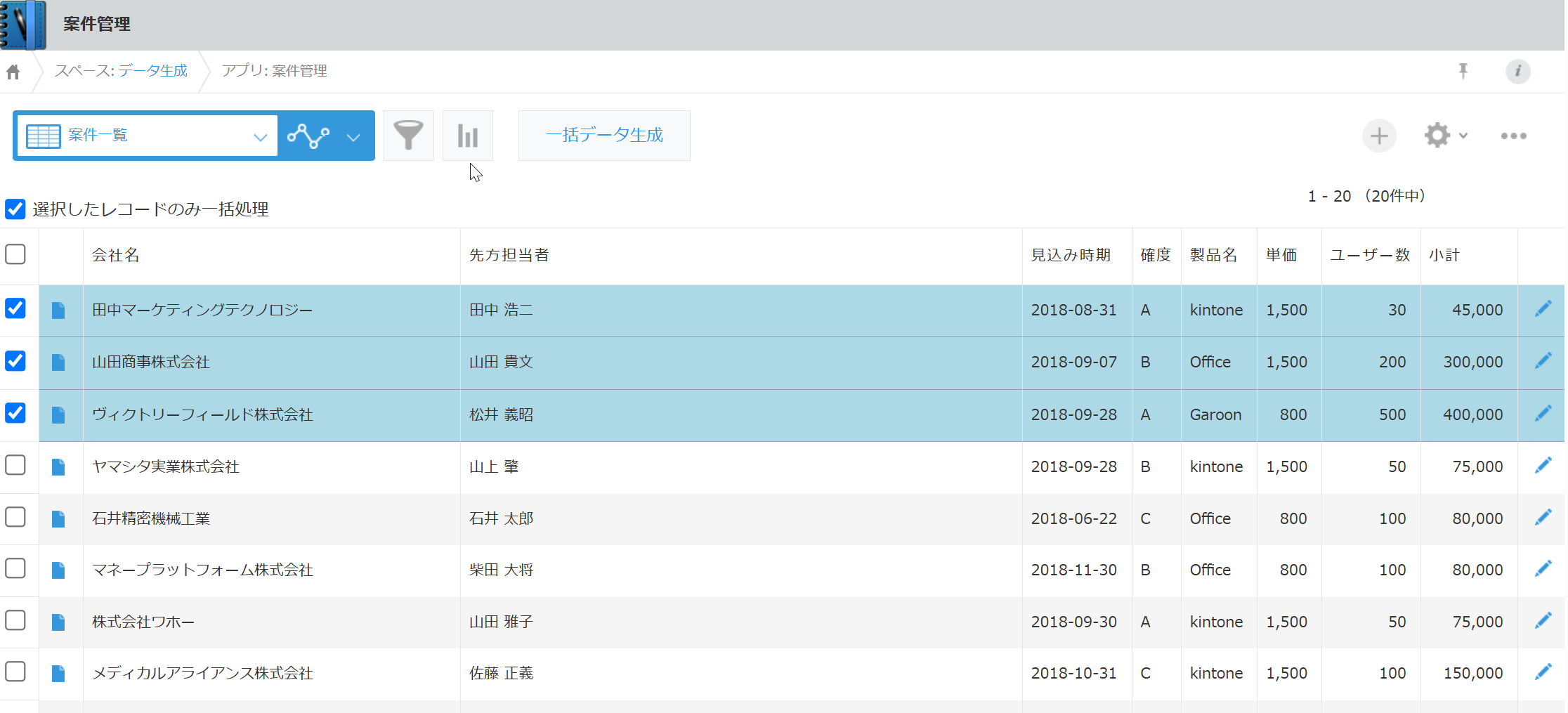Open the bar chart aggregate icon
Screen dimensions: 1568x713
467,136
